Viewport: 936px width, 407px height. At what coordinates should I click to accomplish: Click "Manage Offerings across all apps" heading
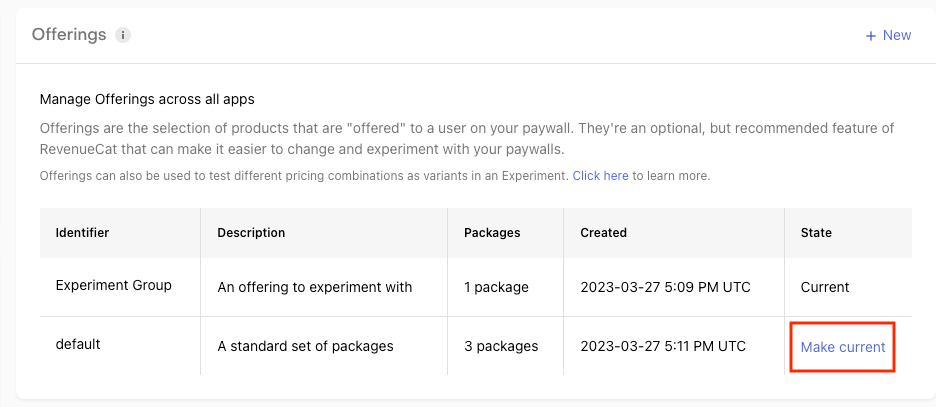pyautogui.click(x=147, y=99)
